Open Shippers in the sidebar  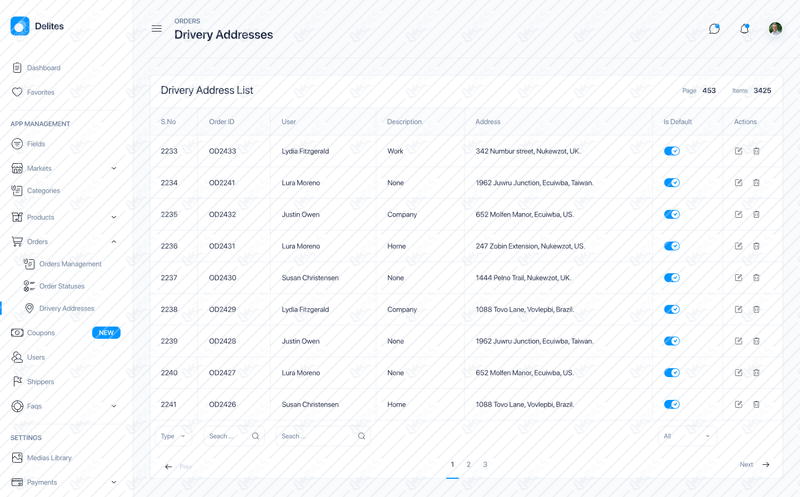(x=33, y=382)
